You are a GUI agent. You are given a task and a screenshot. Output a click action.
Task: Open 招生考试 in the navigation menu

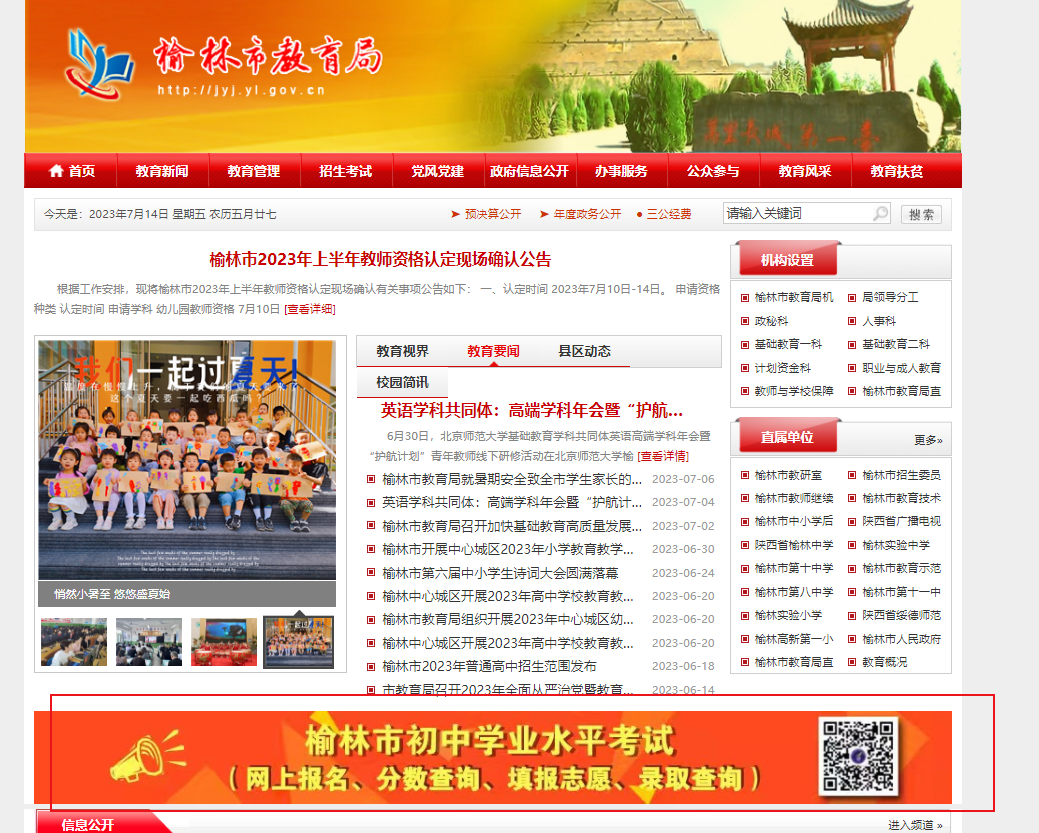click(x=346, y=171)
